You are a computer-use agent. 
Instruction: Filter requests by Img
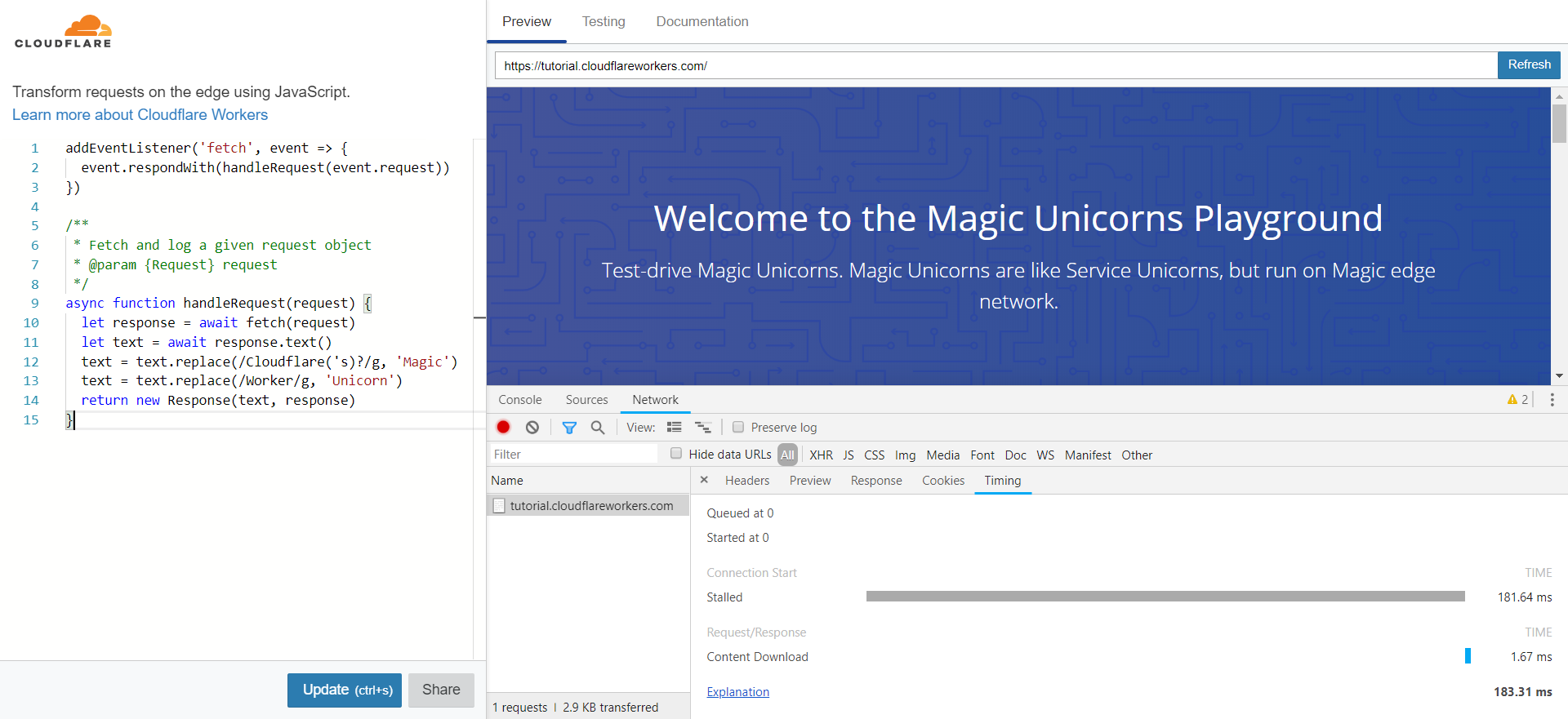click(905, 455)
